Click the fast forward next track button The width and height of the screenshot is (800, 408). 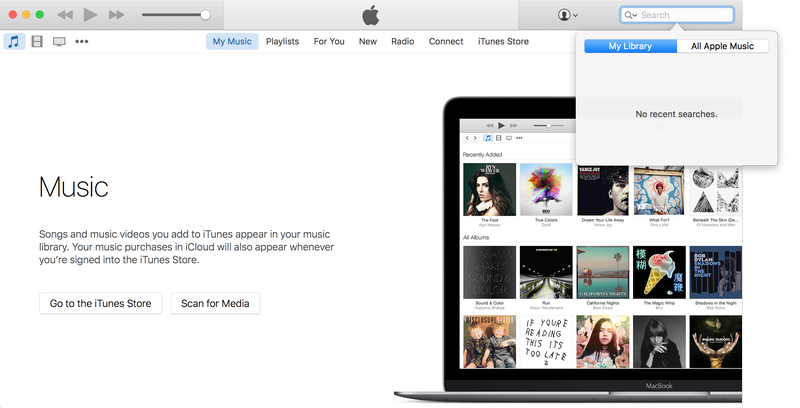116,15
